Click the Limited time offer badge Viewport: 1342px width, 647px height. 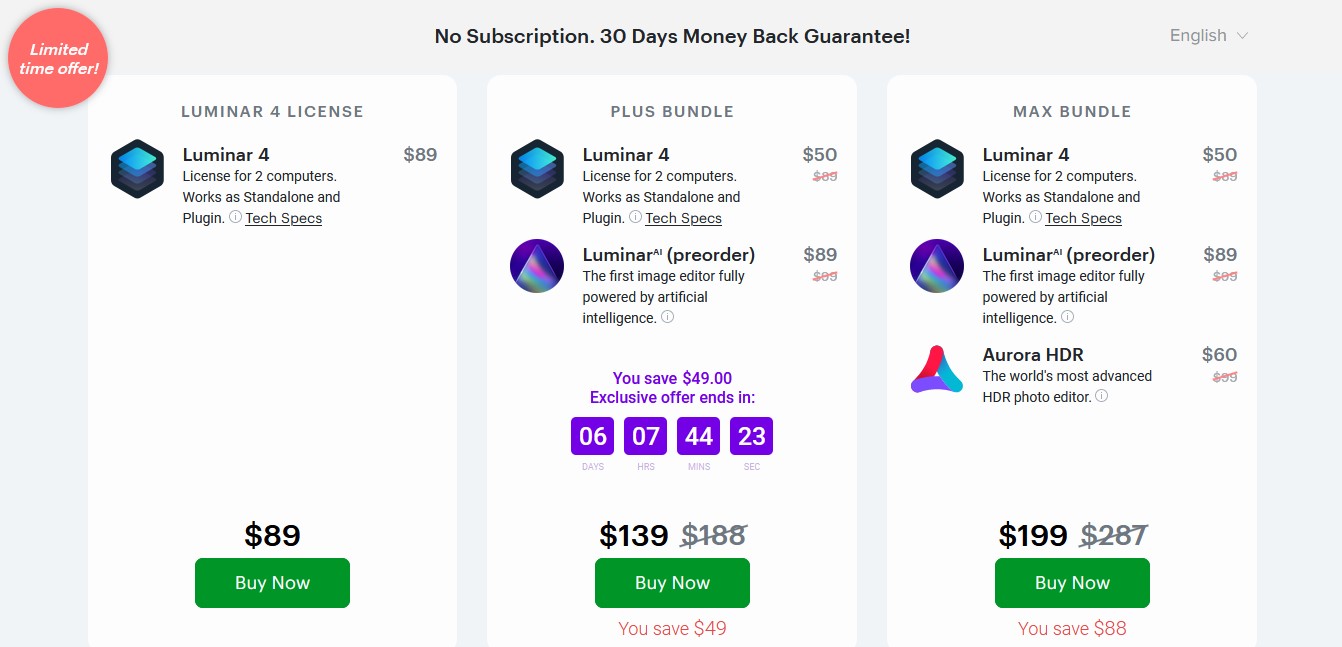(58, 58)
